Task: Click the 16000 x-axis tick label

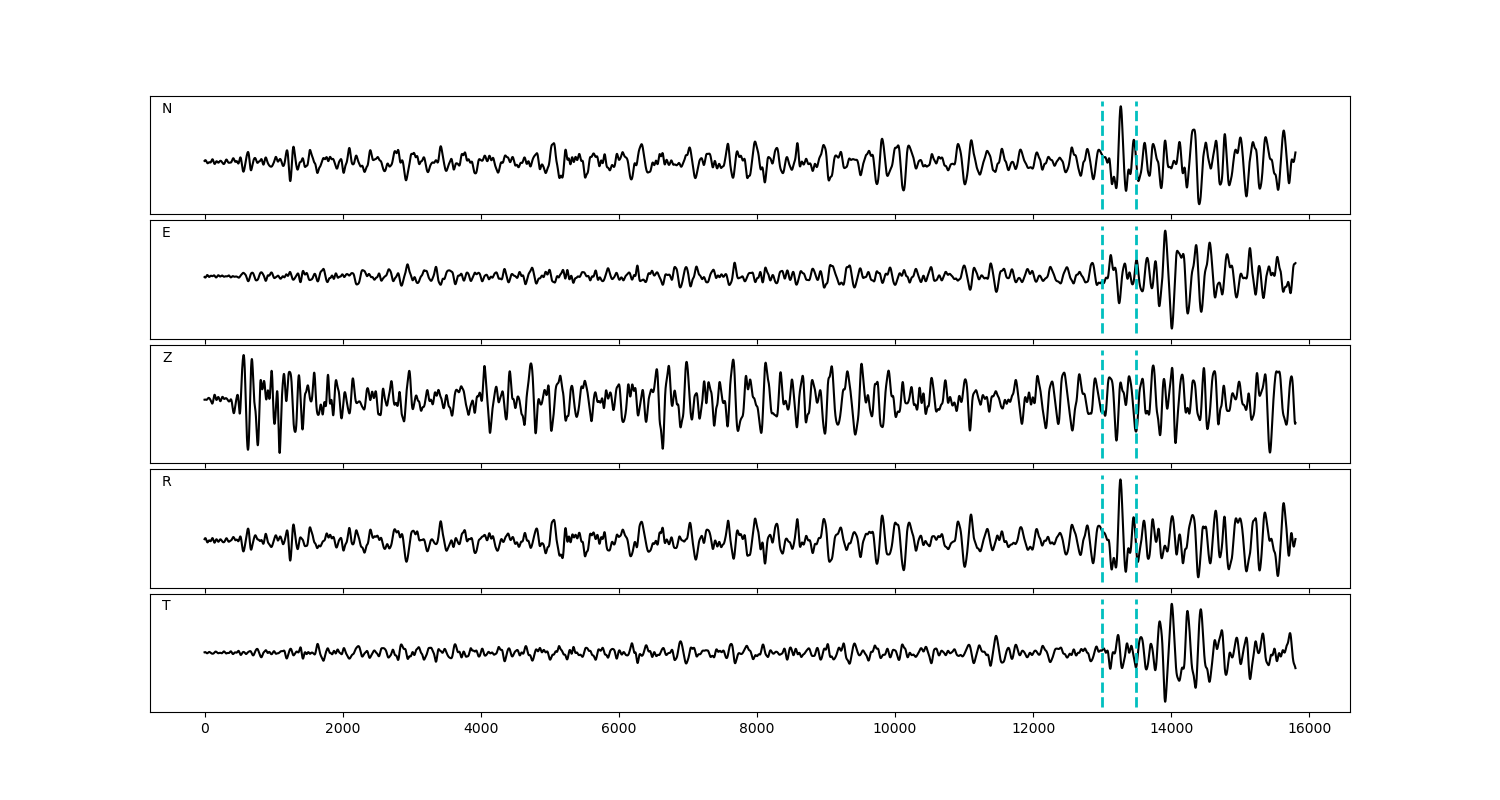Action: pos(1309,729)
